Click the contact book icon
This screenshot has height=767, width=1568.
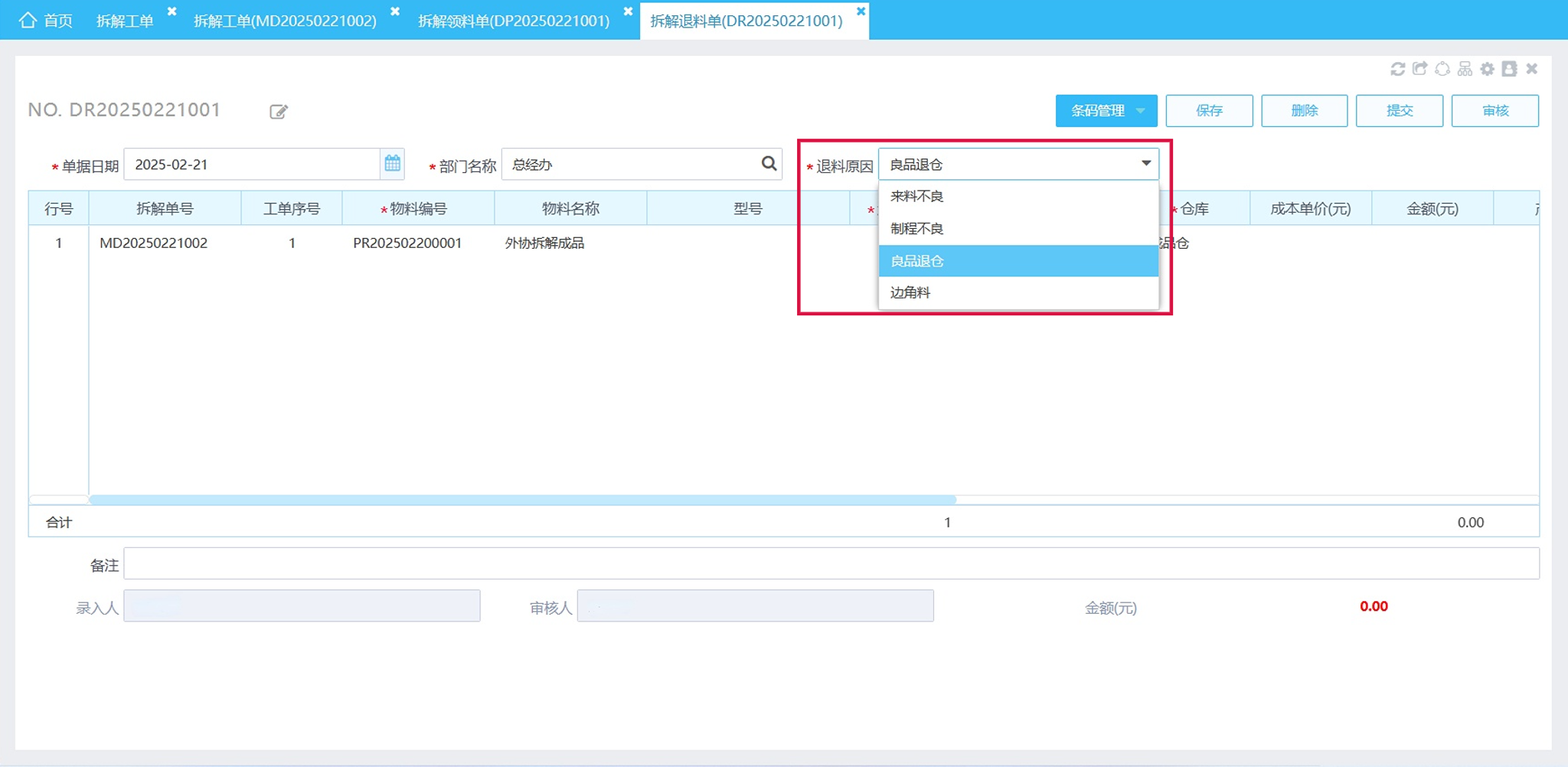tap(1509, 69)
